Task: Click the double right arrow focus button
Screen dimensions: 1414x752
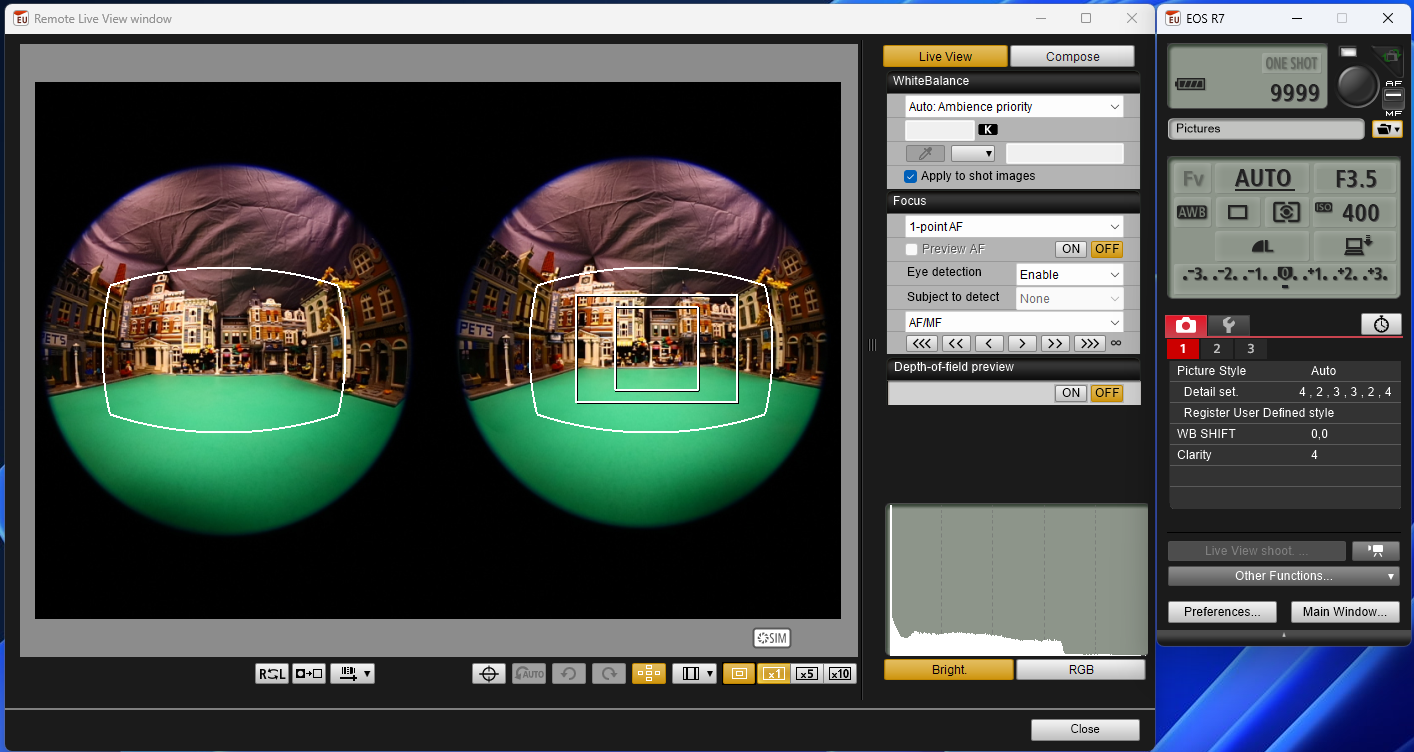Action: [1055, 343]
